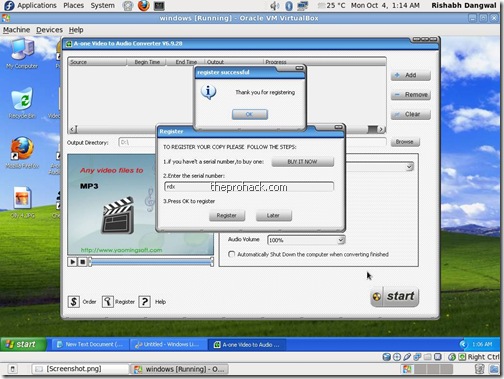Click the Browse button
This screenshot has height=379, width=504.
[x=405, y=142]
